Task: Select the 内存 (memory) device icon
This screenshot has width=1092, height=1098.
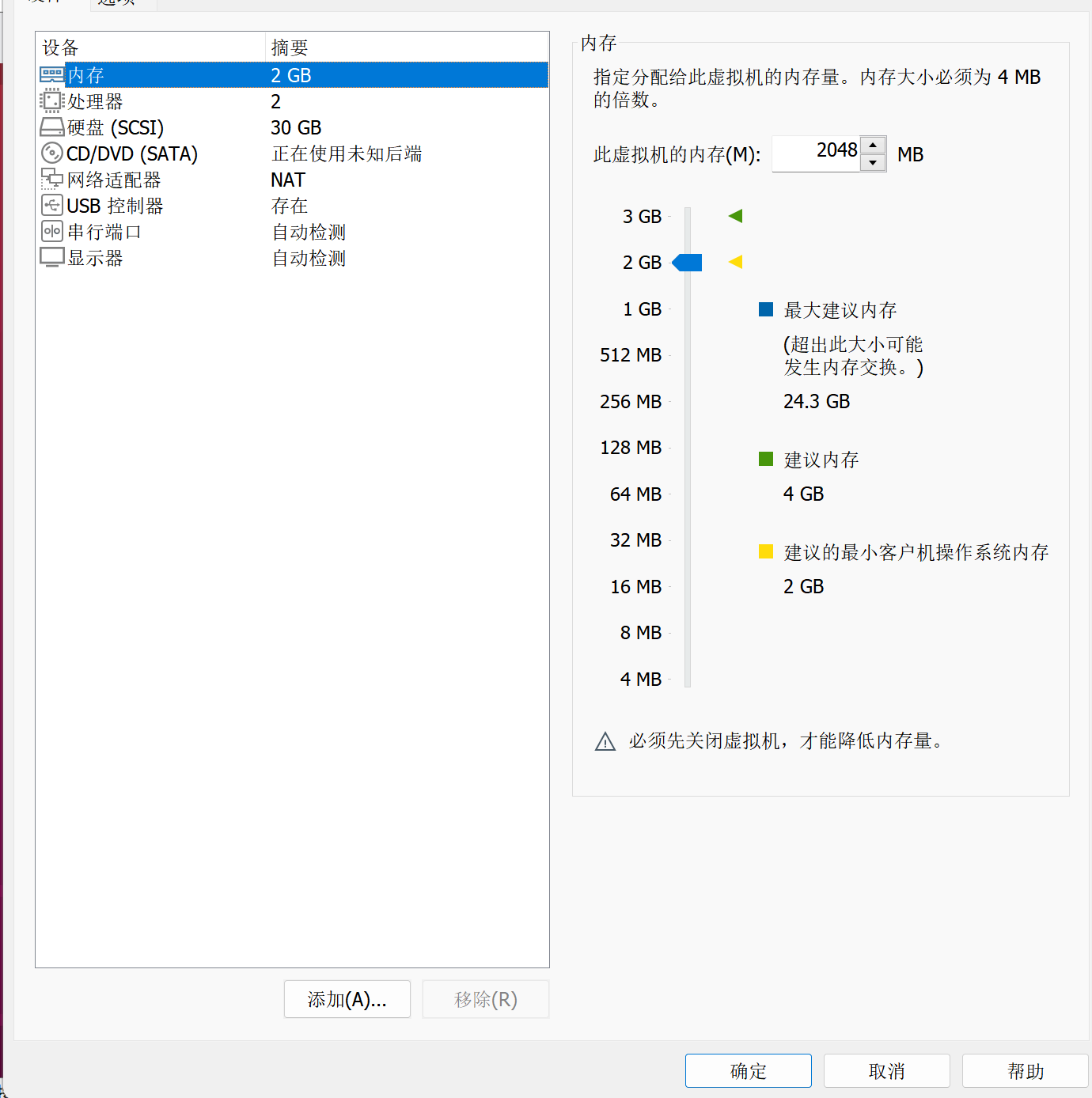Action: 51,74
